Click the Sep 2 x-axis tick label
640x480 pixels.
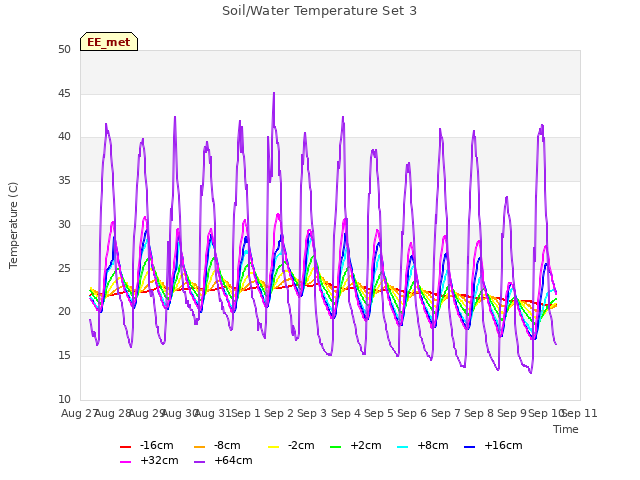pos(279,413)
